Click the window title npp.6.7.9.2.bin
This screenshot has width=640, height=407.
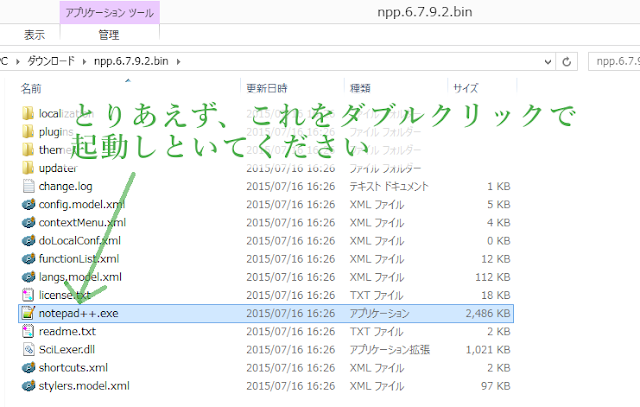pyautogui.click(x=425, y=12)
